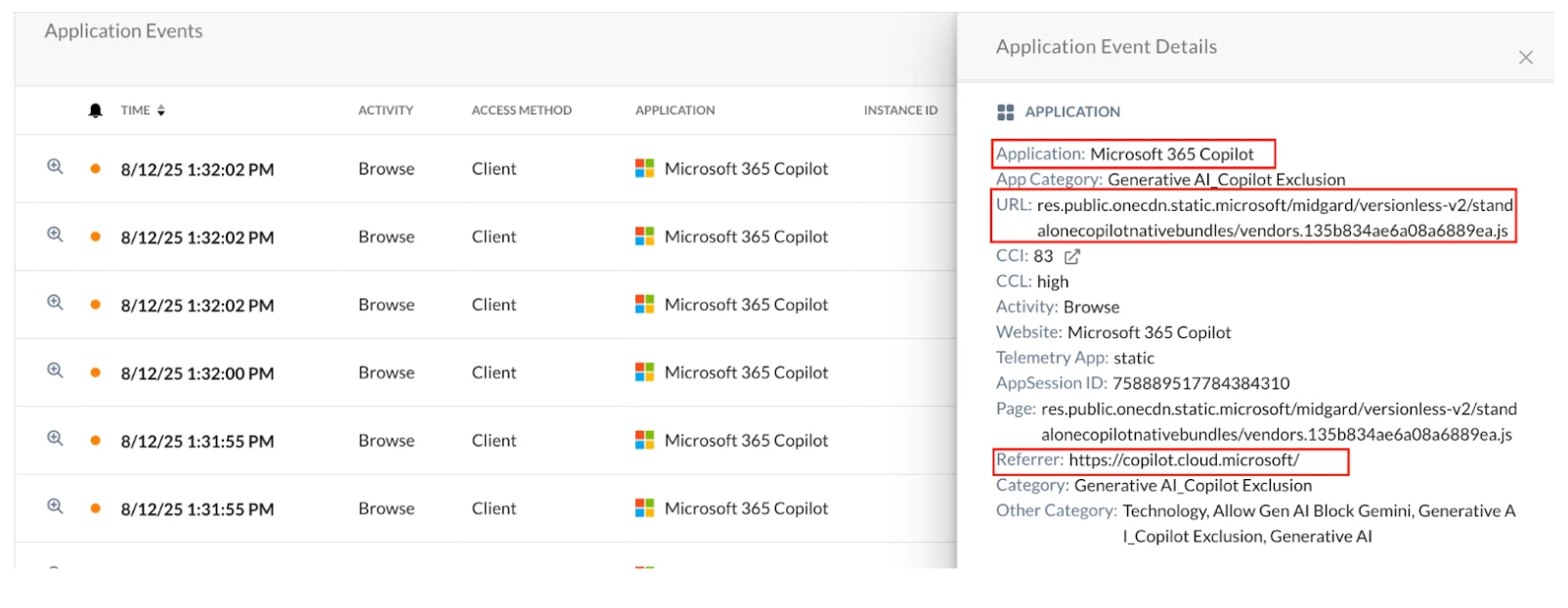Click the Other Category value list
Viewport: 1568px width, 608px height.
1319,524
